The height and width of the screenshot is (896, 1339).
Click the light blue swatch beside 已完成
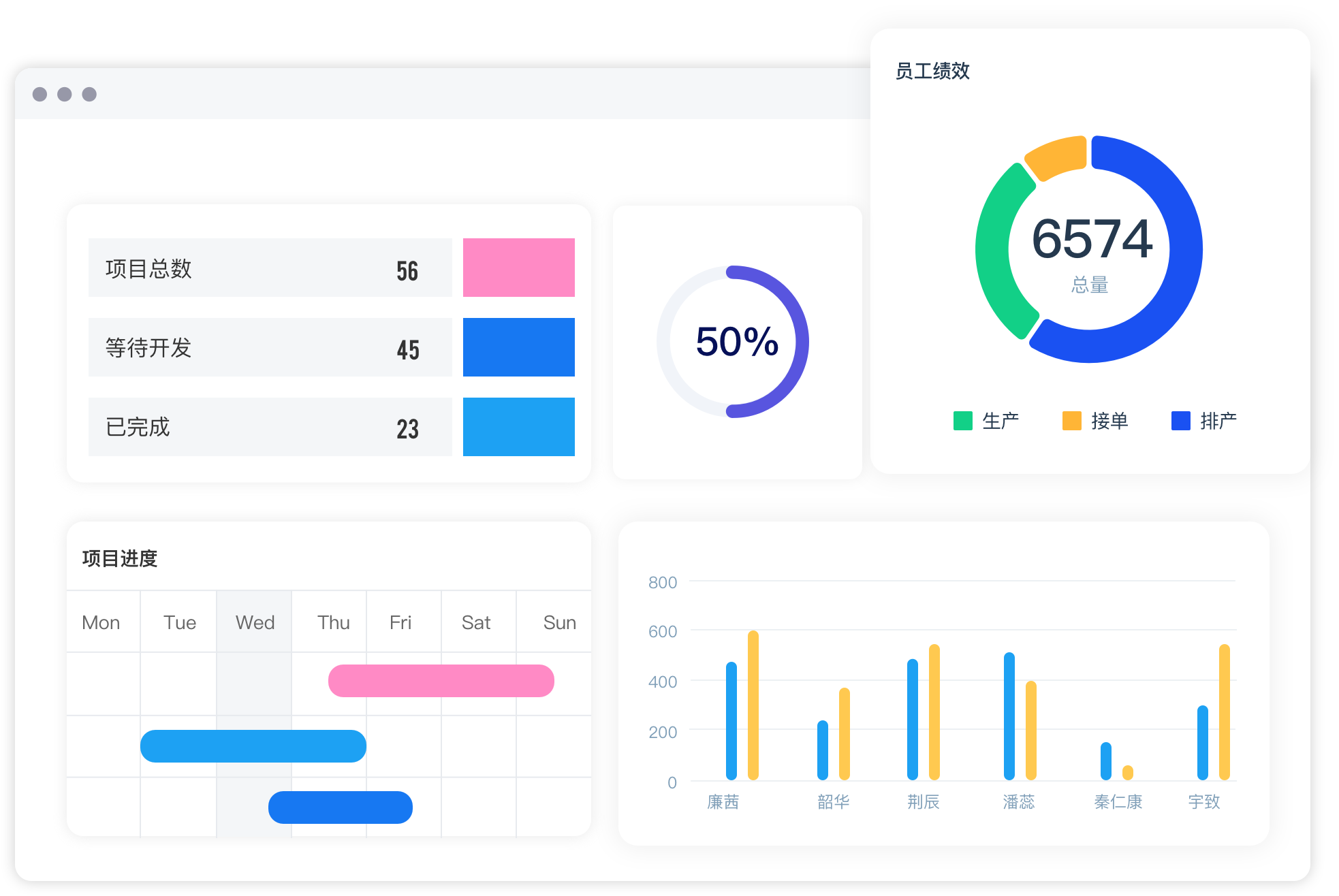pos(518,427)
